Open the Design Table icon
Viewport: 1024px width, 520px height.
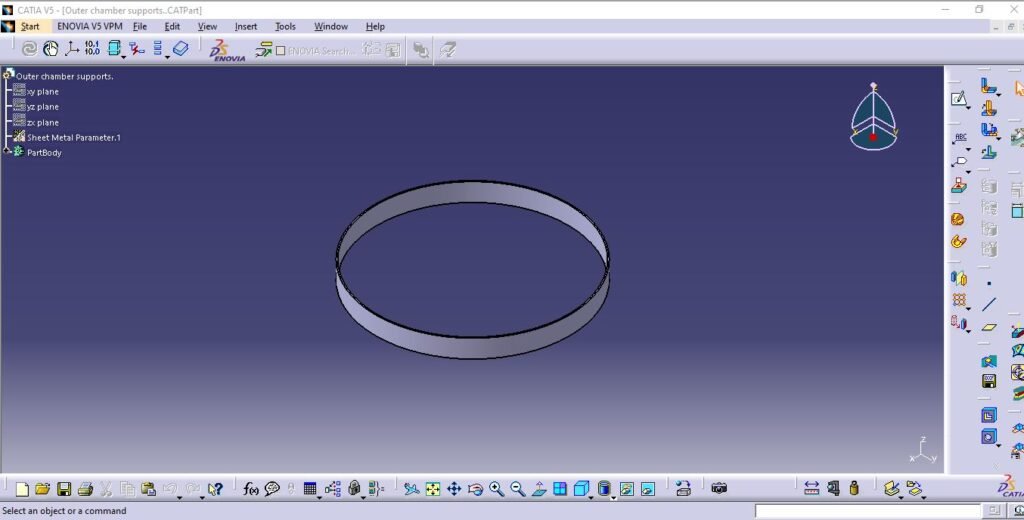(310, 489)
